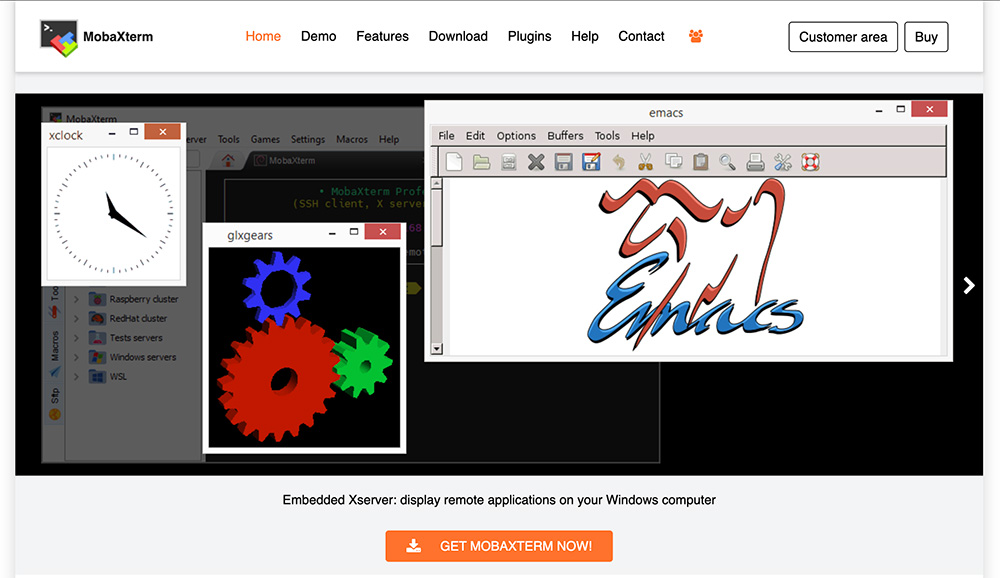Click the emacs file cabinet directory icon
Viewport: 1000px width, 578px height.
tap(508, 162)
